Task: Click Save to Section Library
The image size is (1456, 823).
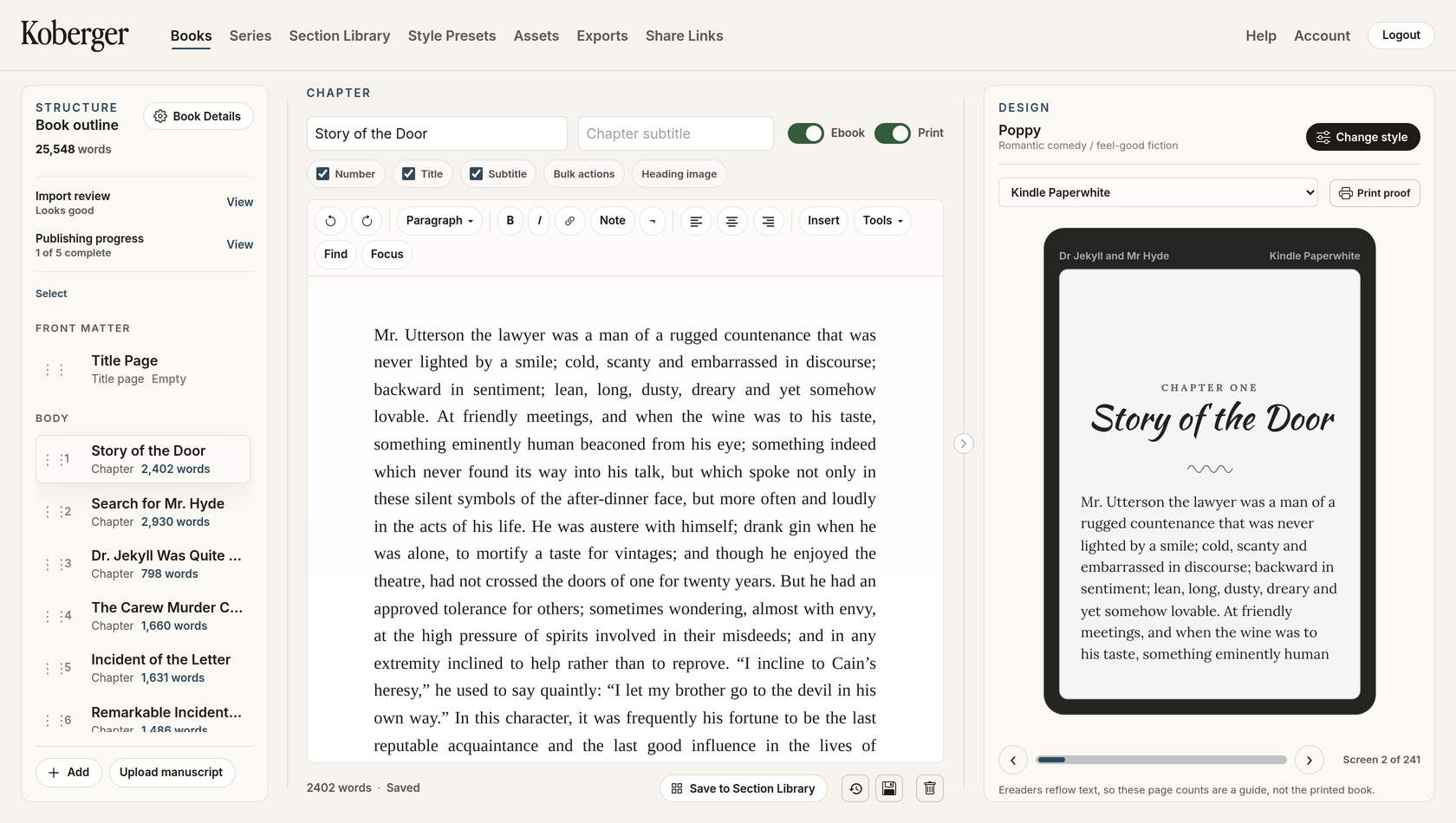Action: coord(744,788)
